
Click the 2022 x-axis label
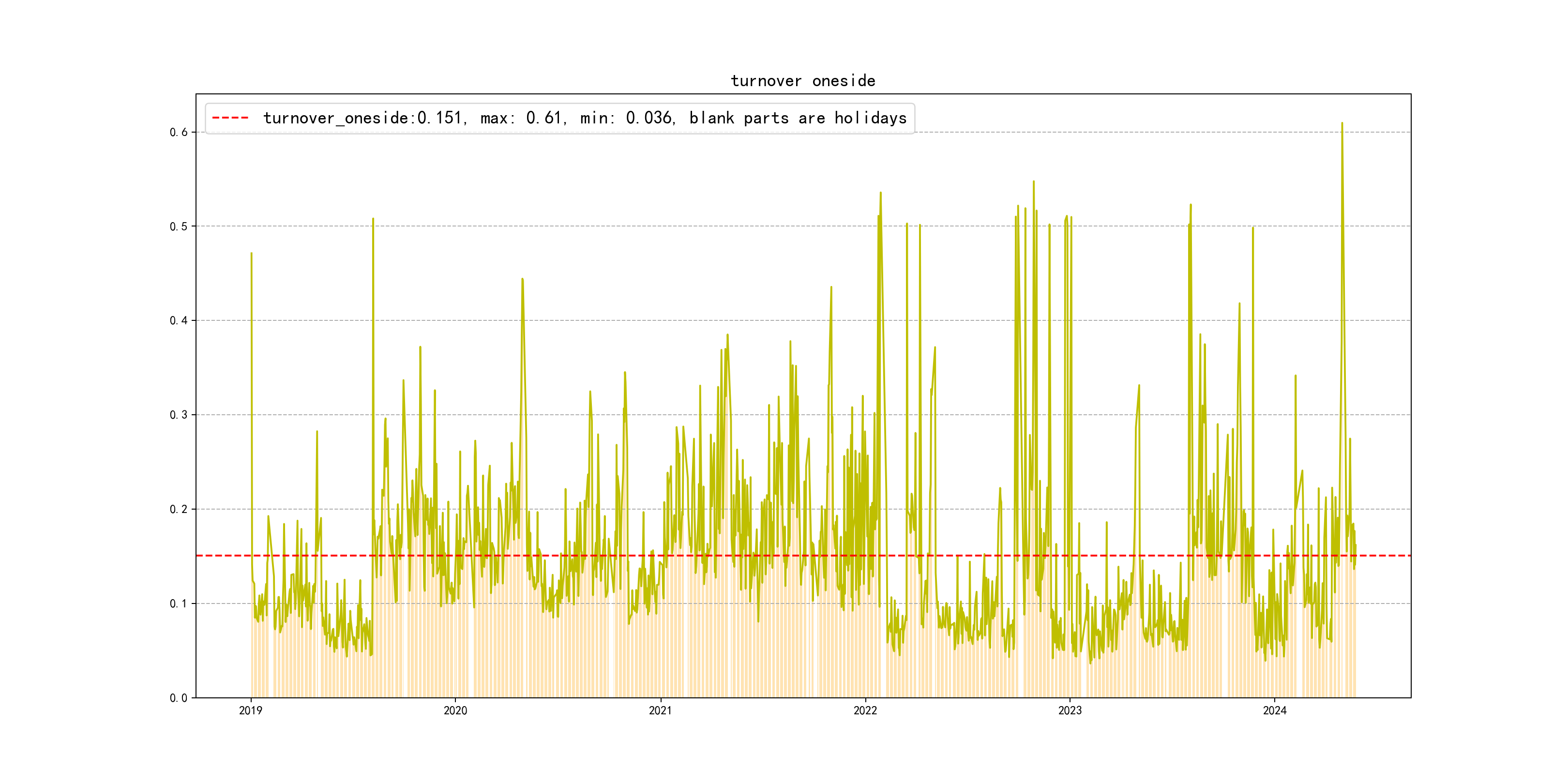[x=865, y=711]
